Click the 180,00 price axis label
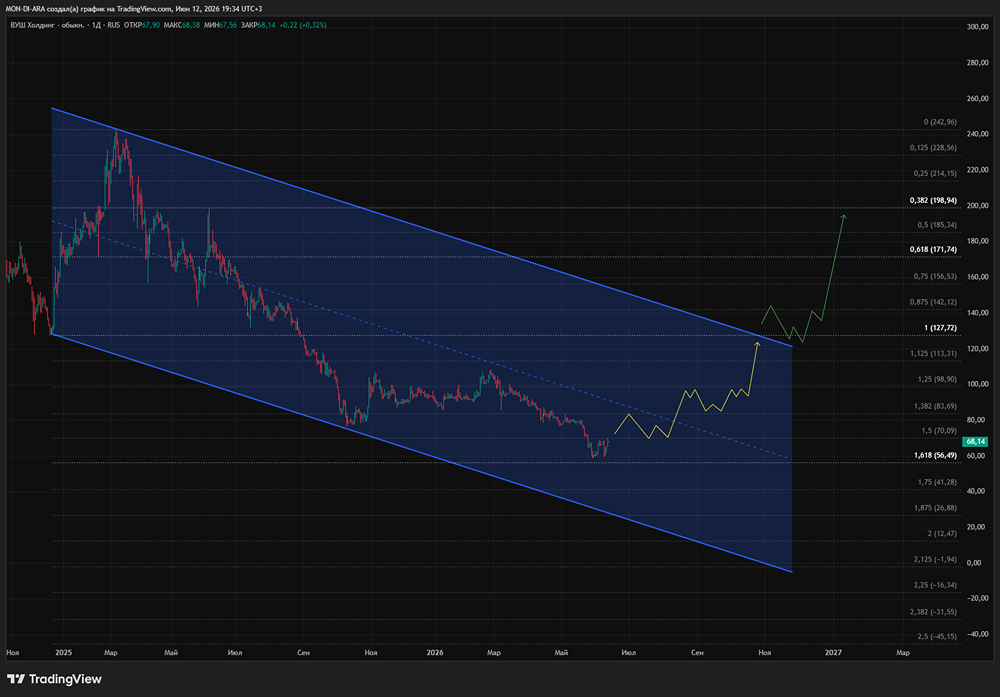This screenshot has height=697, width=1000. click(x=978, y=241)
